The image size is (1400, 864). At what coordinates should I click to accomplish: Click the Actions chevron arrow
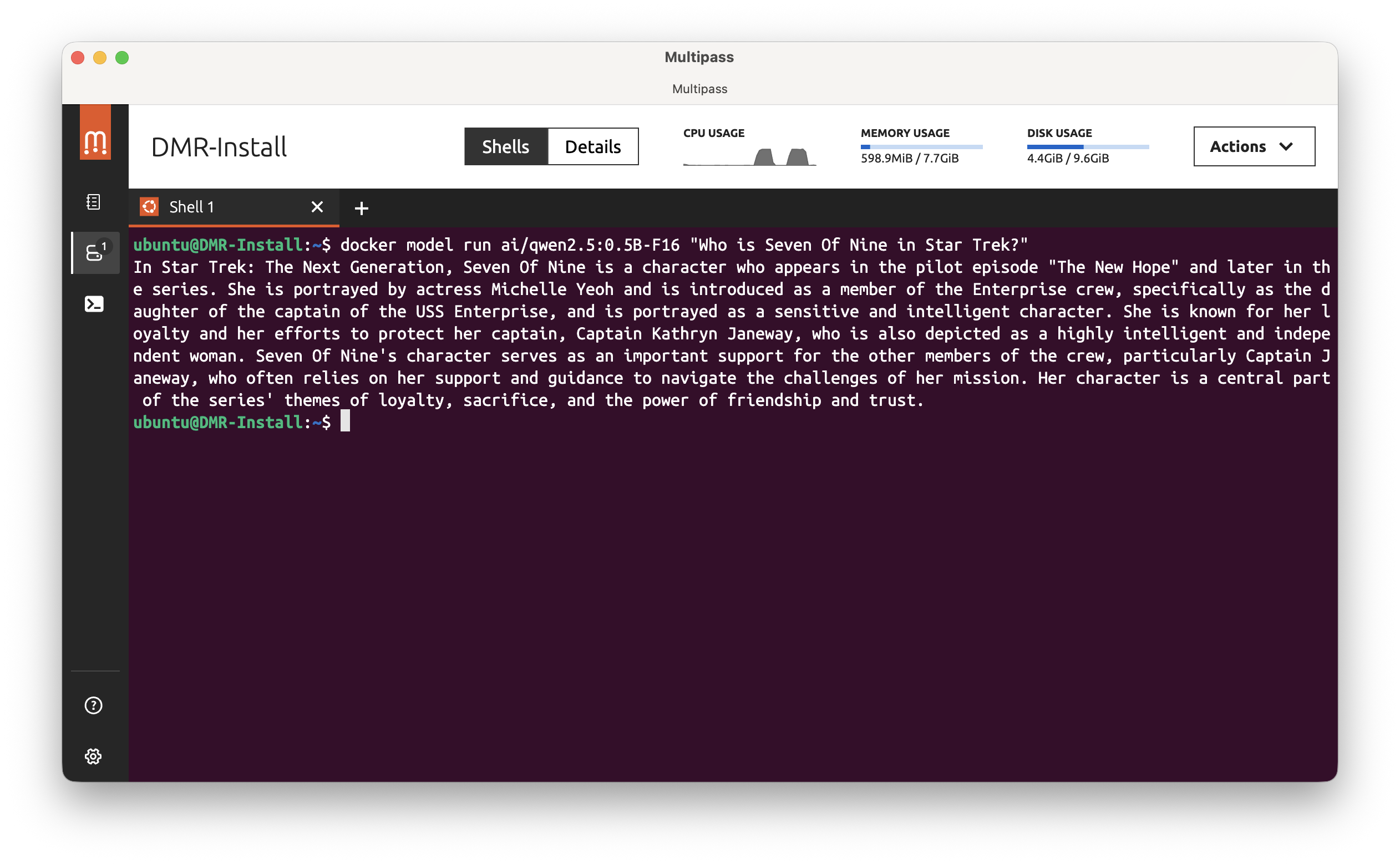click(x=1286, y=147)
